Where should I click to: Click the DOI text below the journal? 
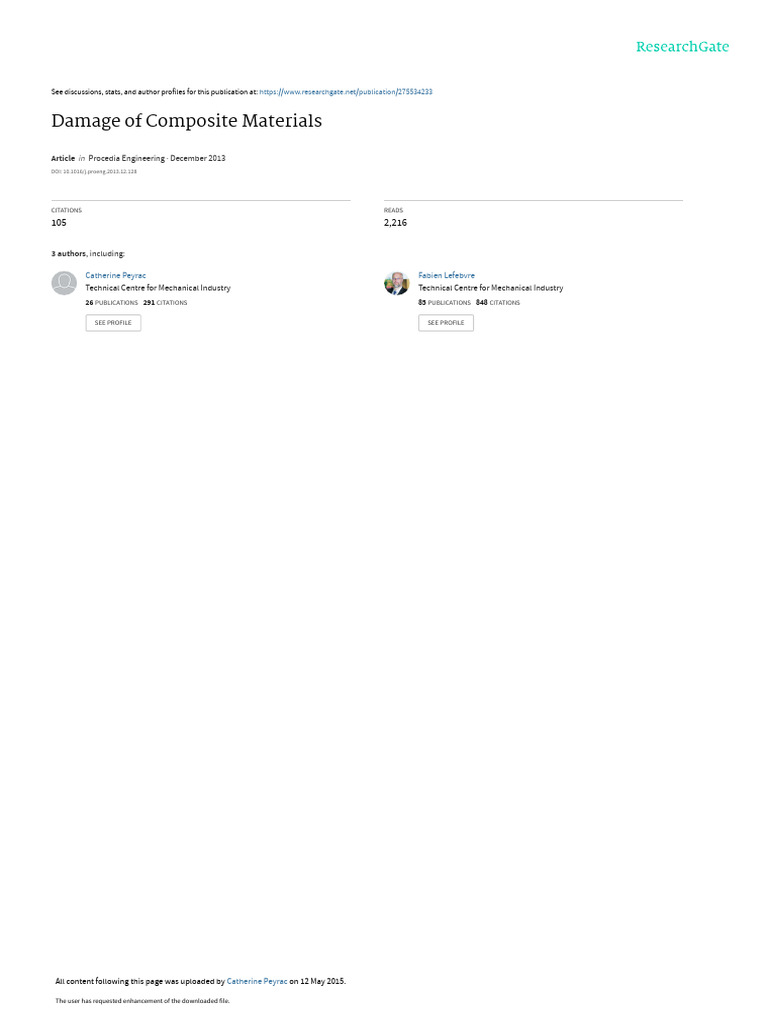(x=94, y=172)
